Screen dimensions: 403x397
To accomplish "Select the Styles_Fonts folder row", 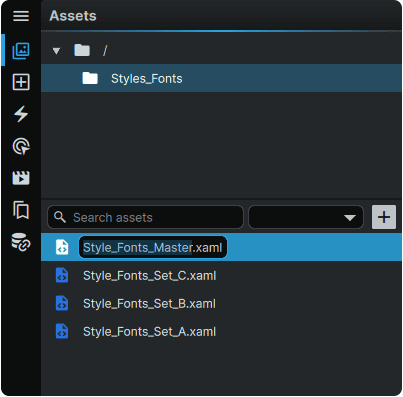I will click(x=221, y=78).
